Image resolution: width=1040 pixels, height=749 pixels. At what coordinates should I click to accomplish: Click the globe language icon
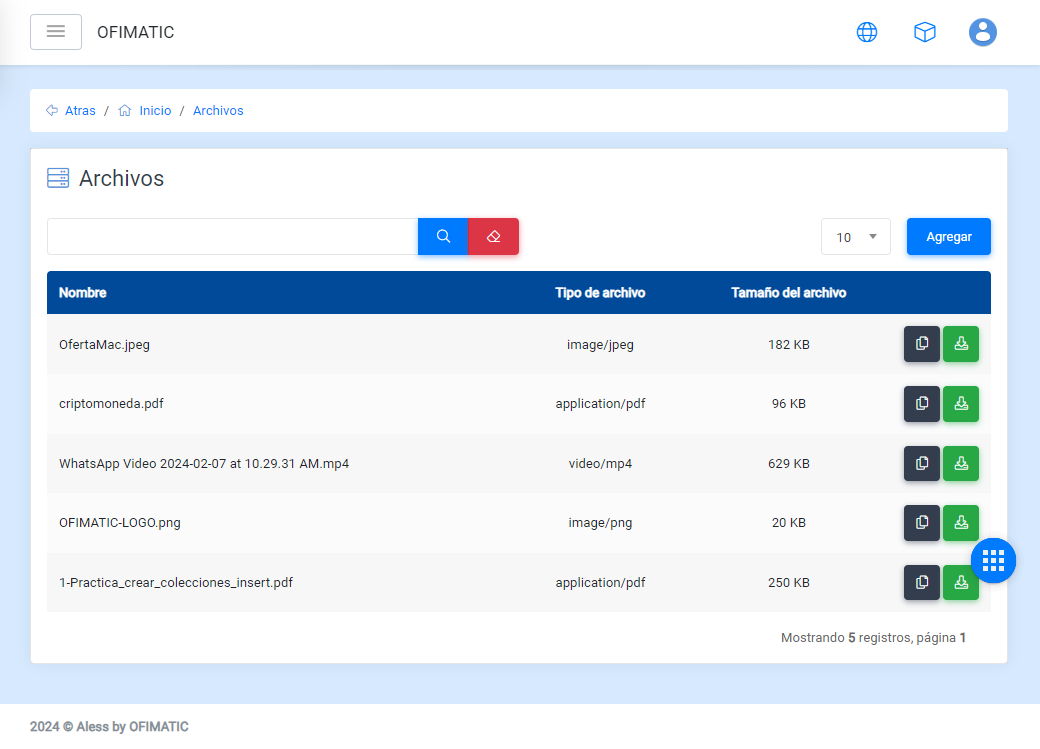[867, 32]
